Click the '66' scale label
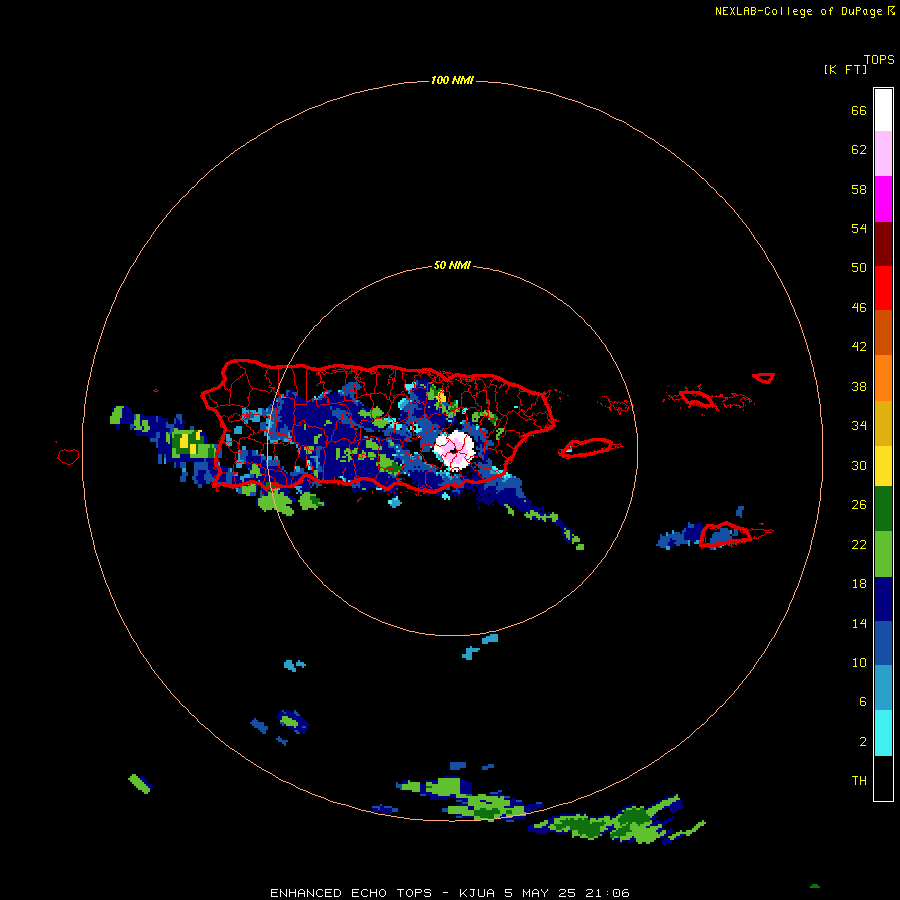 click(859, 111)
